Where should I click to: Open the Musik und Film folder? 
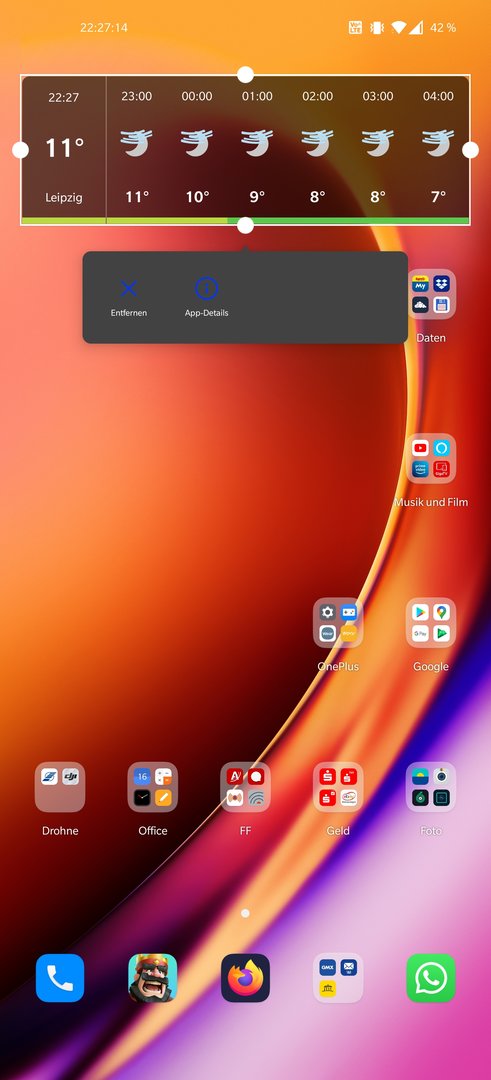tap(431, 459)
